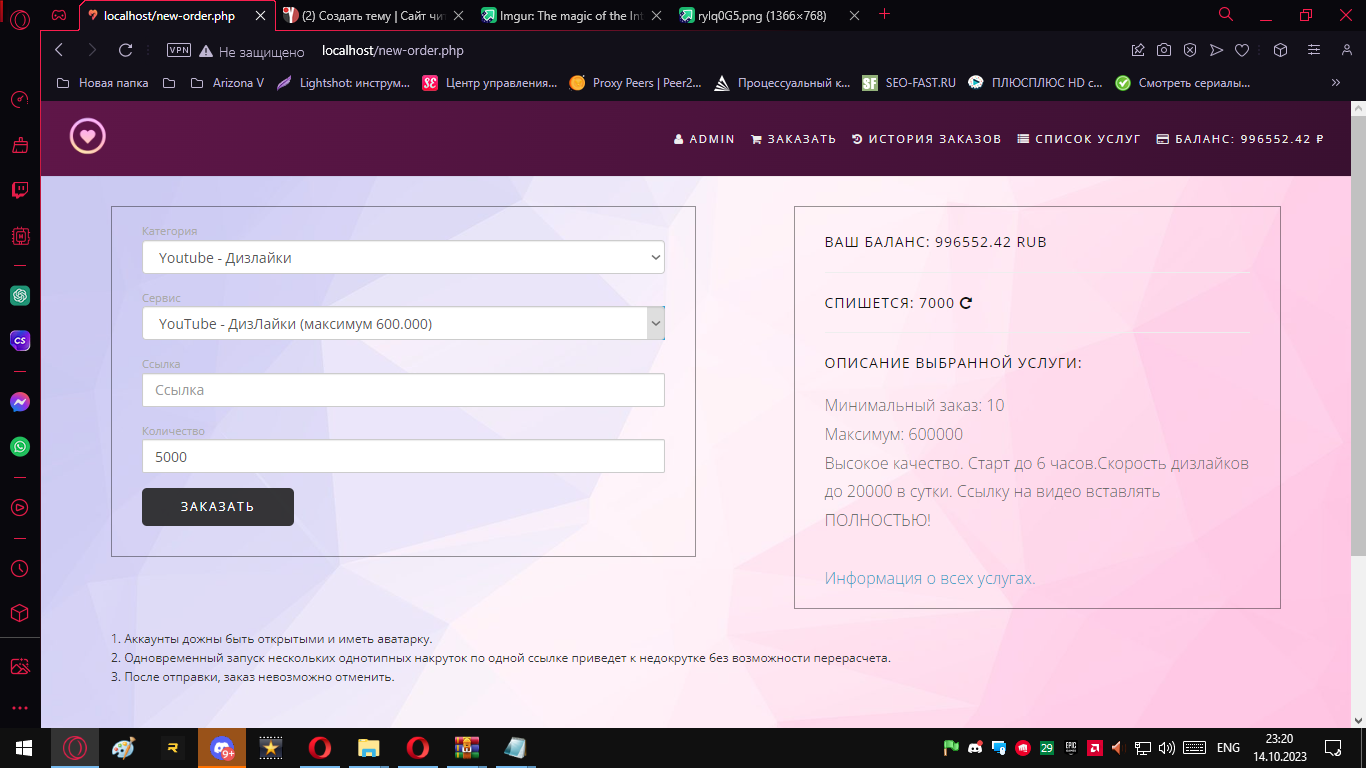The width and height of the screenshot is (1366, 768).
Task: Open the WinRAR icon in the taskbar
Action: click(467, 748)
